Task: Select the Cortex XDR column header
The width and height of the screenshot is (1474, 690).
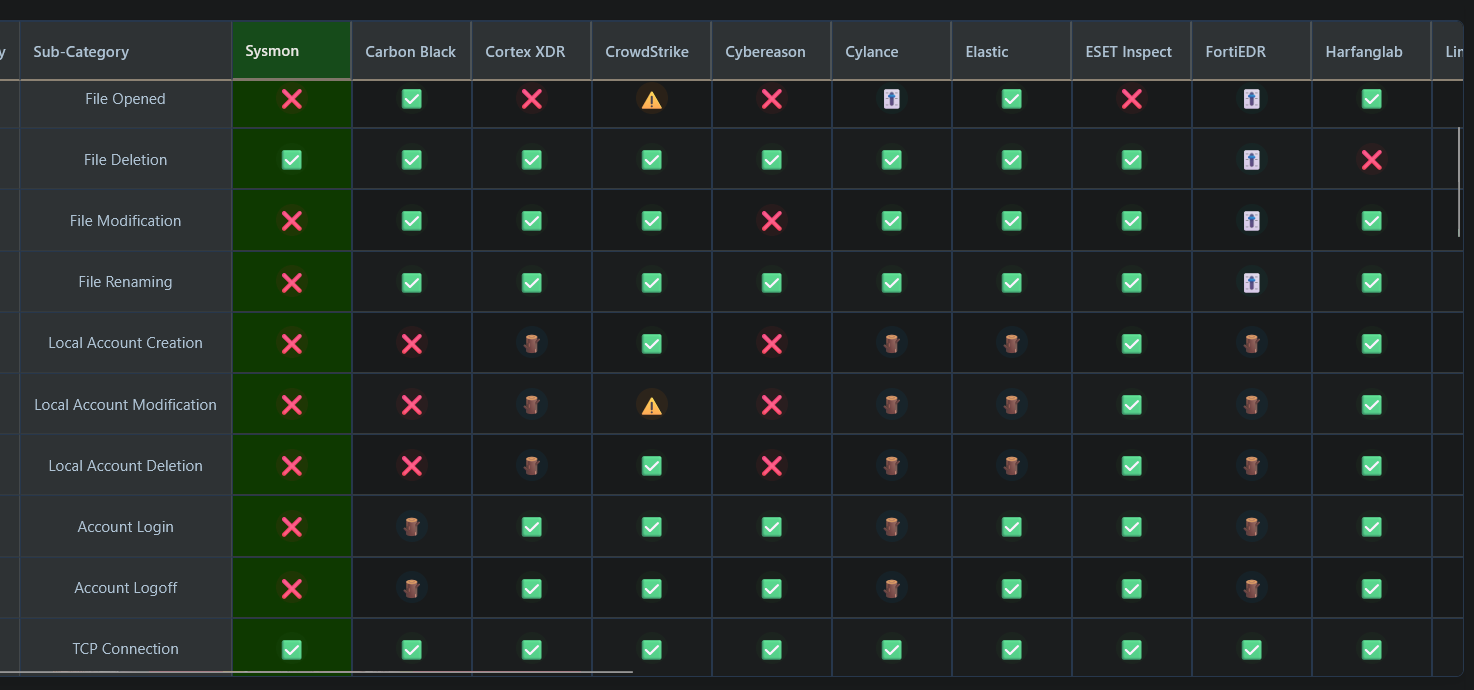Action: point(531,51)
